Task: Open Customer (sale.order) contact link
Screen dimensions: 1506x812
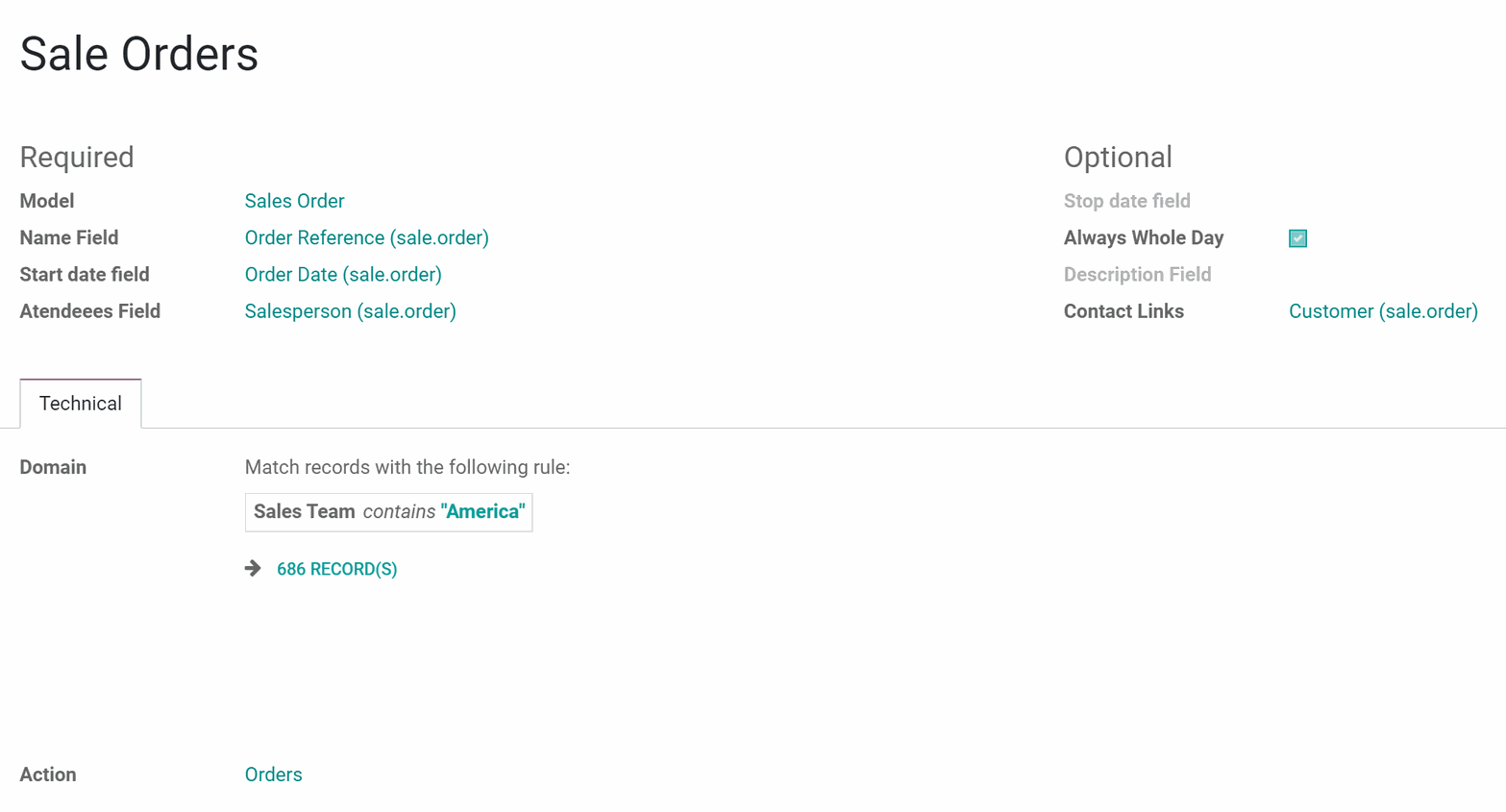Action: pos(1383,311)
